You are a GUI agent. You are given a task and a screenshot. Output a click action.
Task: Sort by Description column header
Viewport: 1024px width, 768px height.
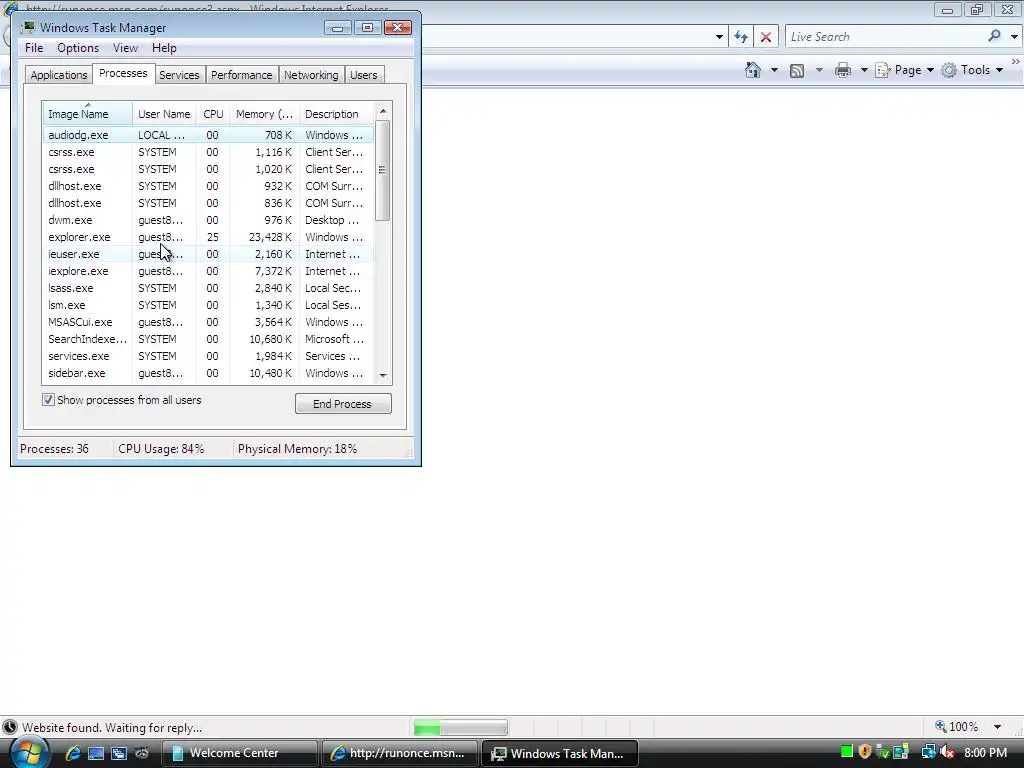pos(336,114)
